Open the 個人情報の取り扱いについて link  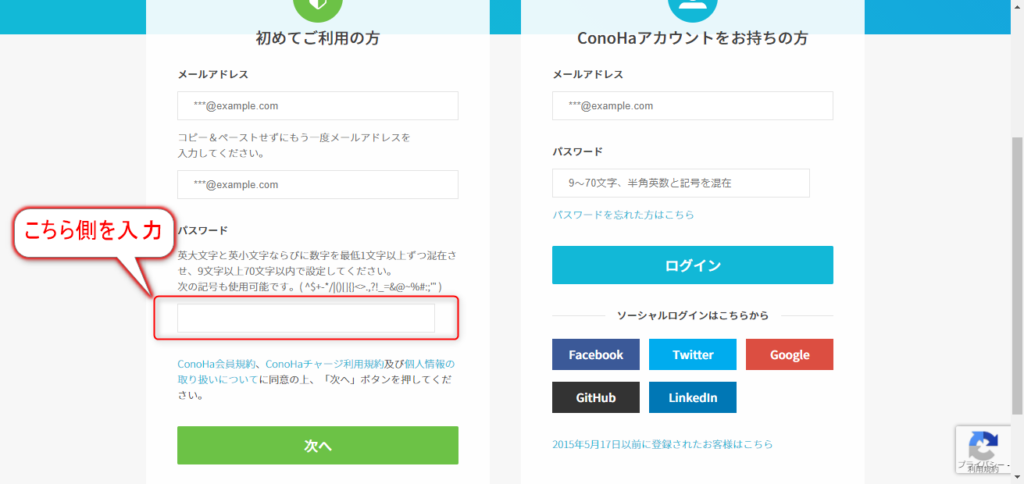(x=316, y=372)
